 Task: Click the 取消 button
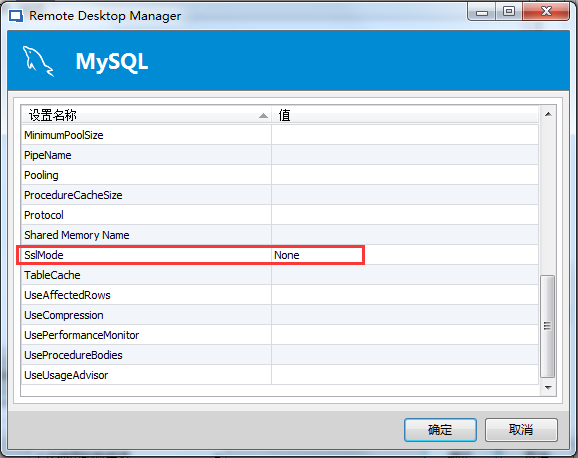click(x=521, y=430)
